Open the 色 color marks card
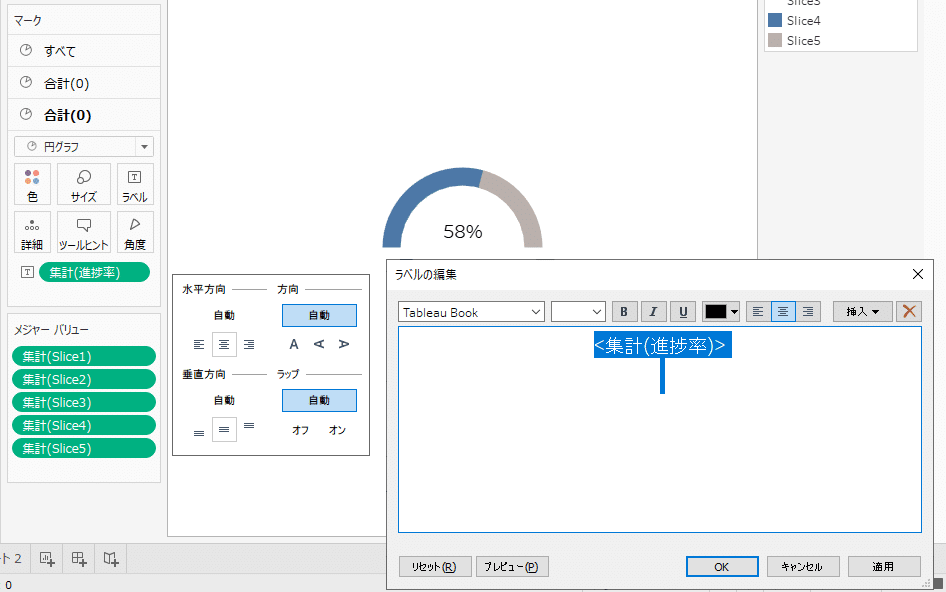Viewport: 946px width, 592px height. (32, 184)
